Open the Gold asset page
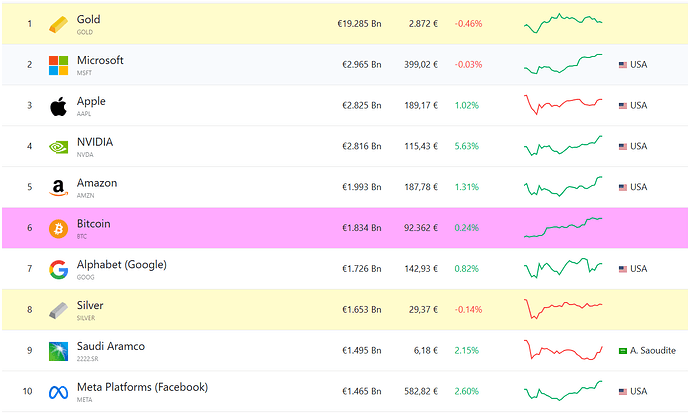The width and height of the screenshot is (690, 414). pyautogui.click(x=88, y=19)
